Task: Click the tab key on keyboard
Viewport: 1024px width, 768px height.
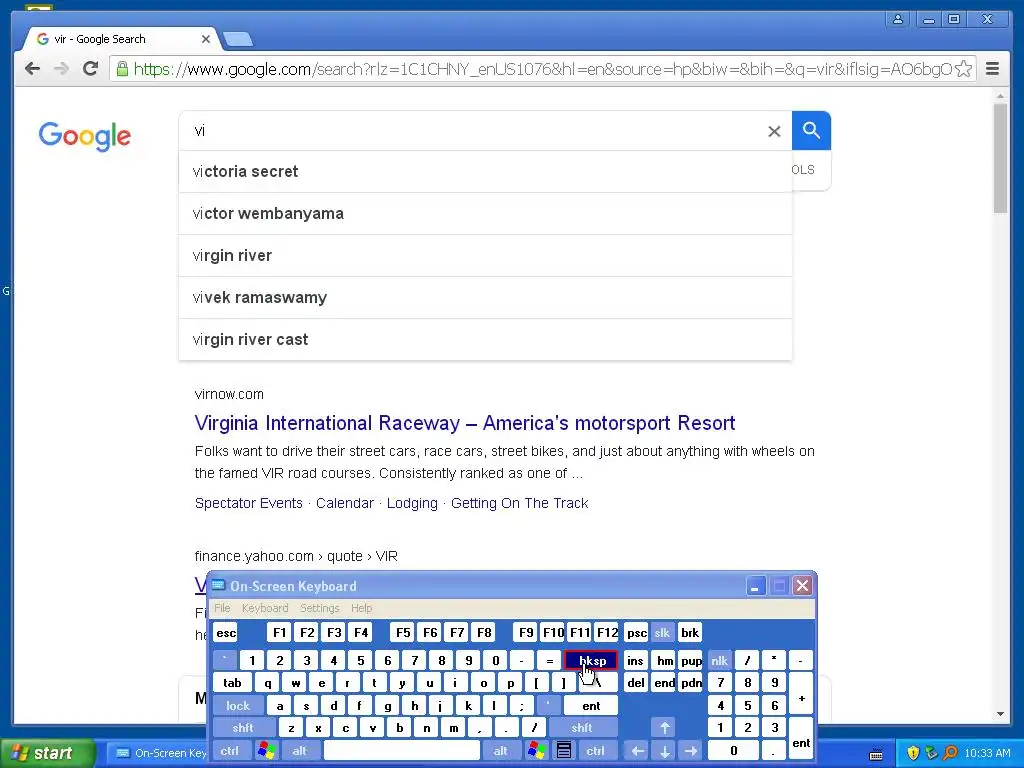Action: tap(232, 682)
